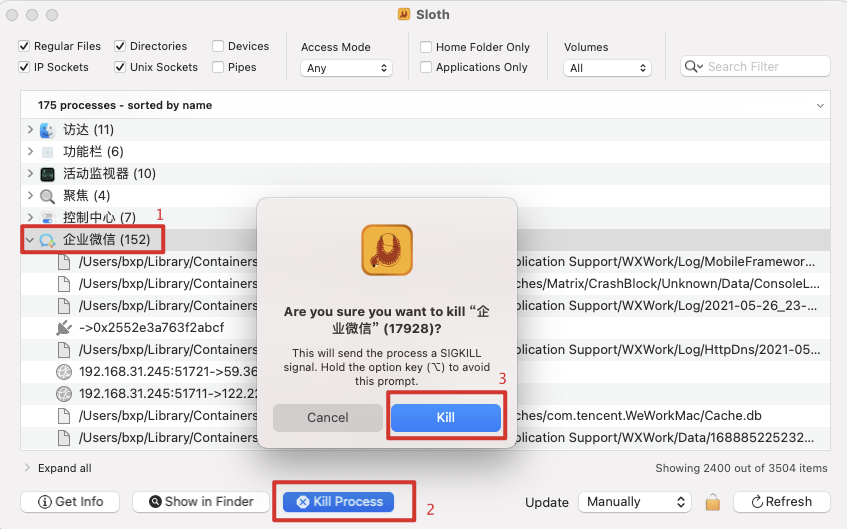Click the file icon of the Cache.db row
The width and height of the screenshot is (847, 529).
64,416
